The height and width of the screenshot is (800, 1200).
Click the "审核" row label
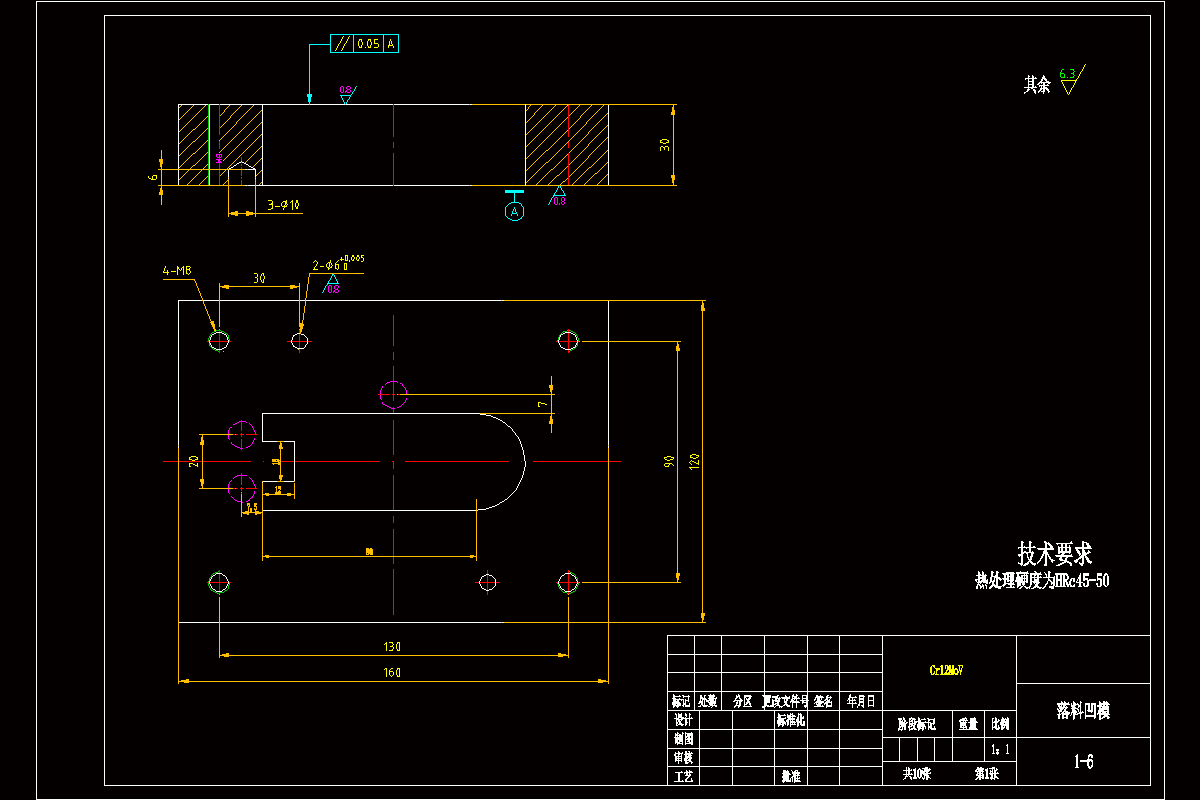[683, 758]
